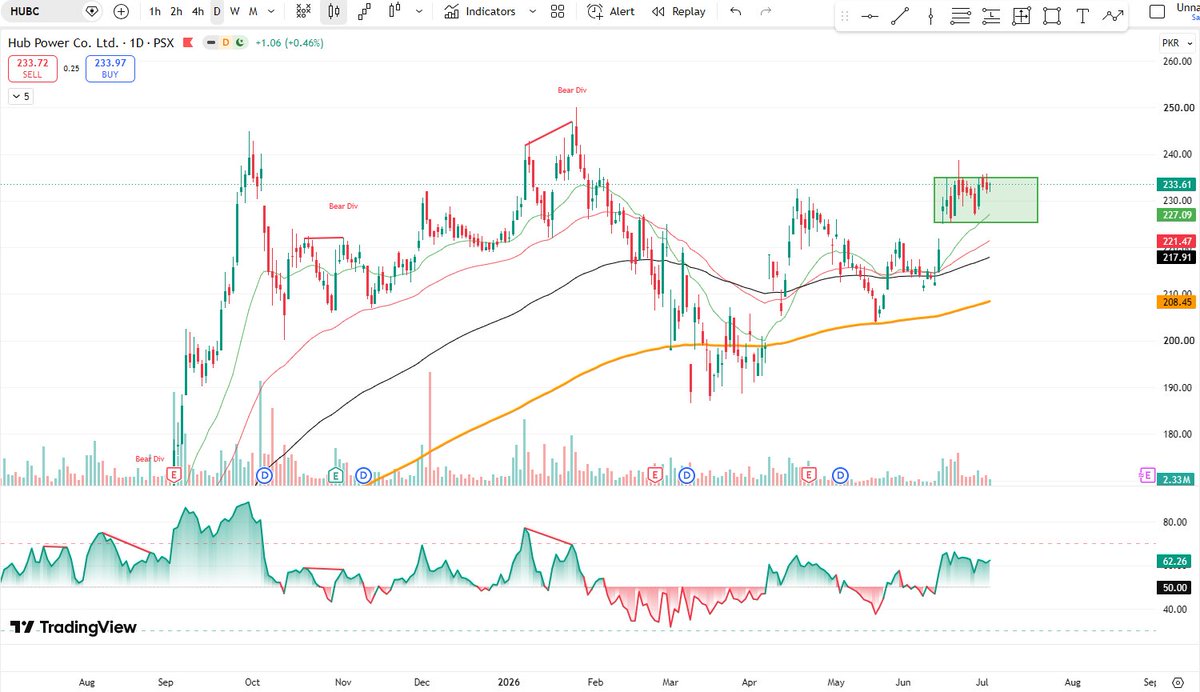Open the Indicators dialog
The height and width of the screenshot is (692, 1200).
tap(480, 11)
